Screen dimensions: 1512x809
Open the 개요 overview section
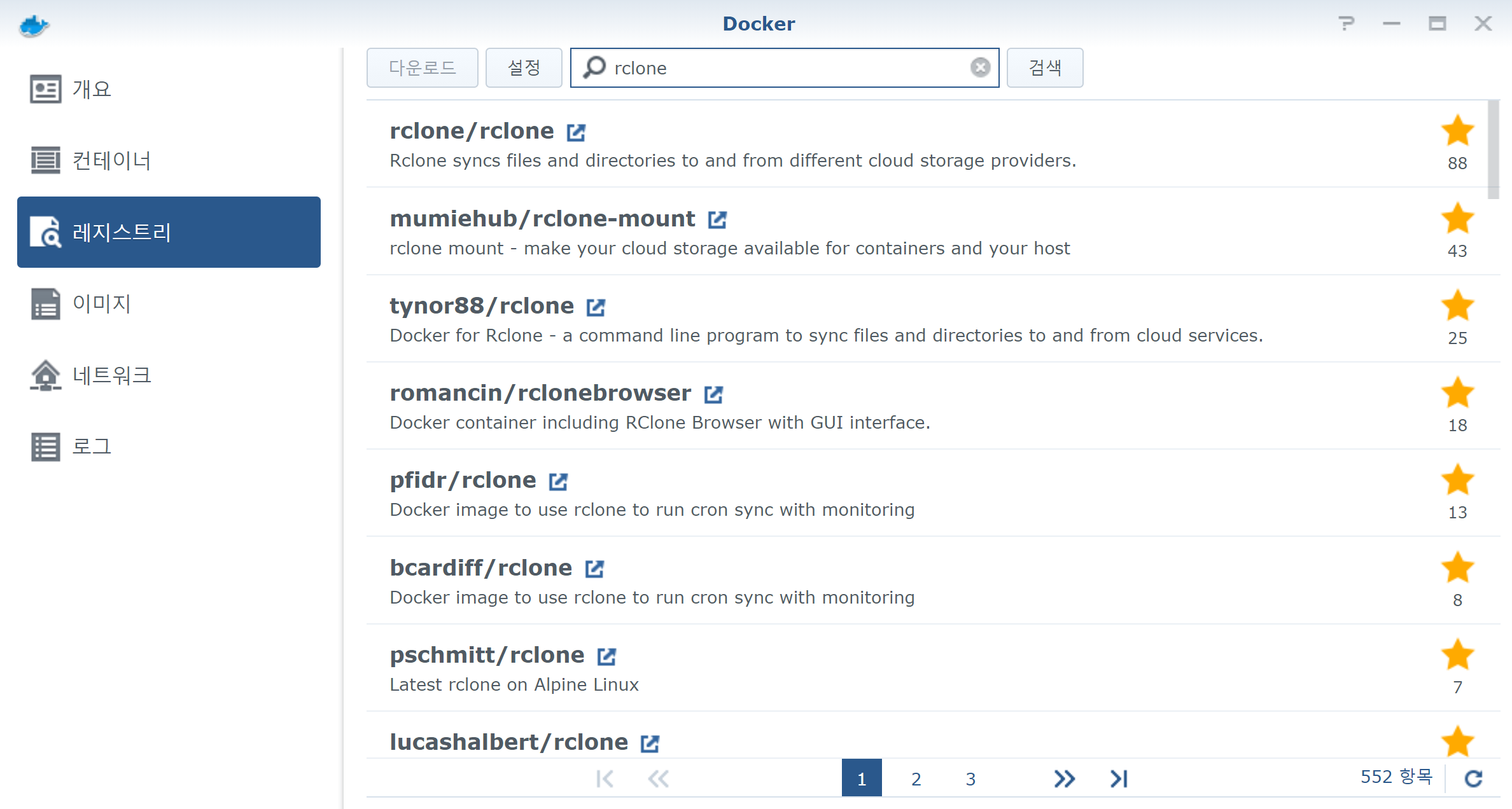91,89
